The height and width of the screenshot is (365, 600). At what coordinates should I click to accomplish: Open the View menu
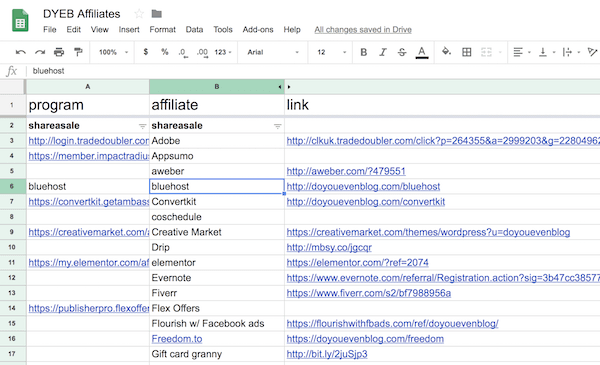coord(99,29)
